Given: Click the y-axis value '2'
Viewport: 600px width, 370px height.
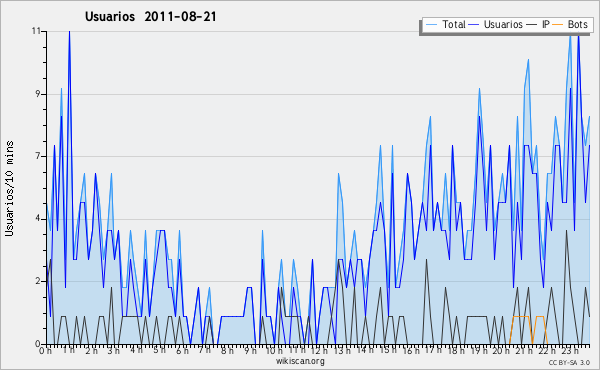Looking at the screenshot, I should [x=38, y=281].
